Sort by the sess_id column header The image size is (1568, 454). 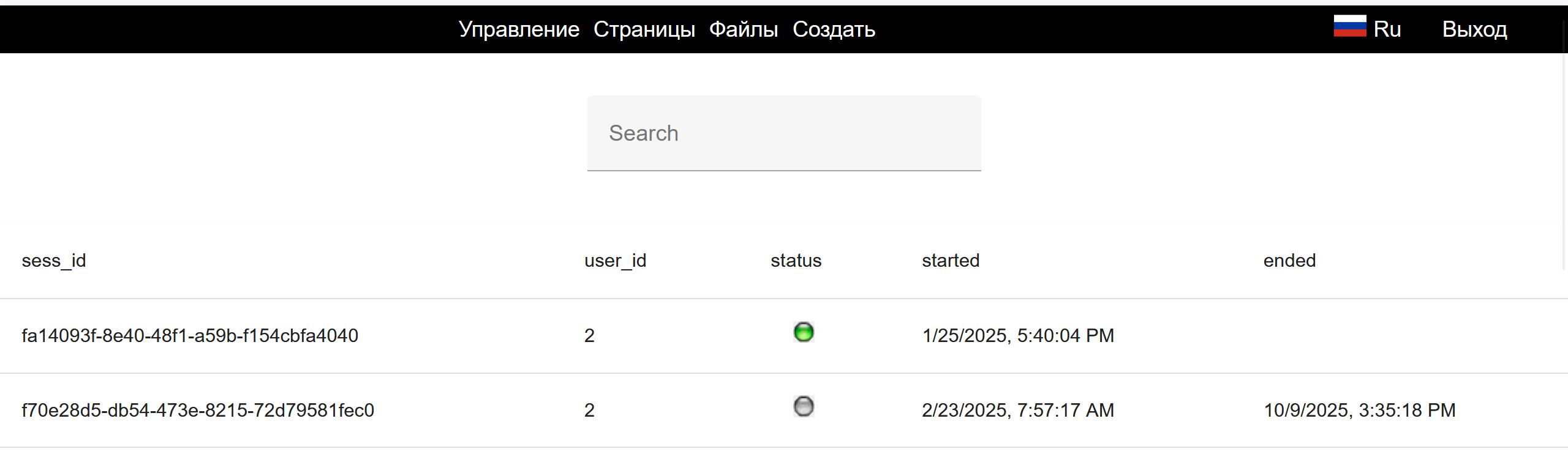[54, 261]
